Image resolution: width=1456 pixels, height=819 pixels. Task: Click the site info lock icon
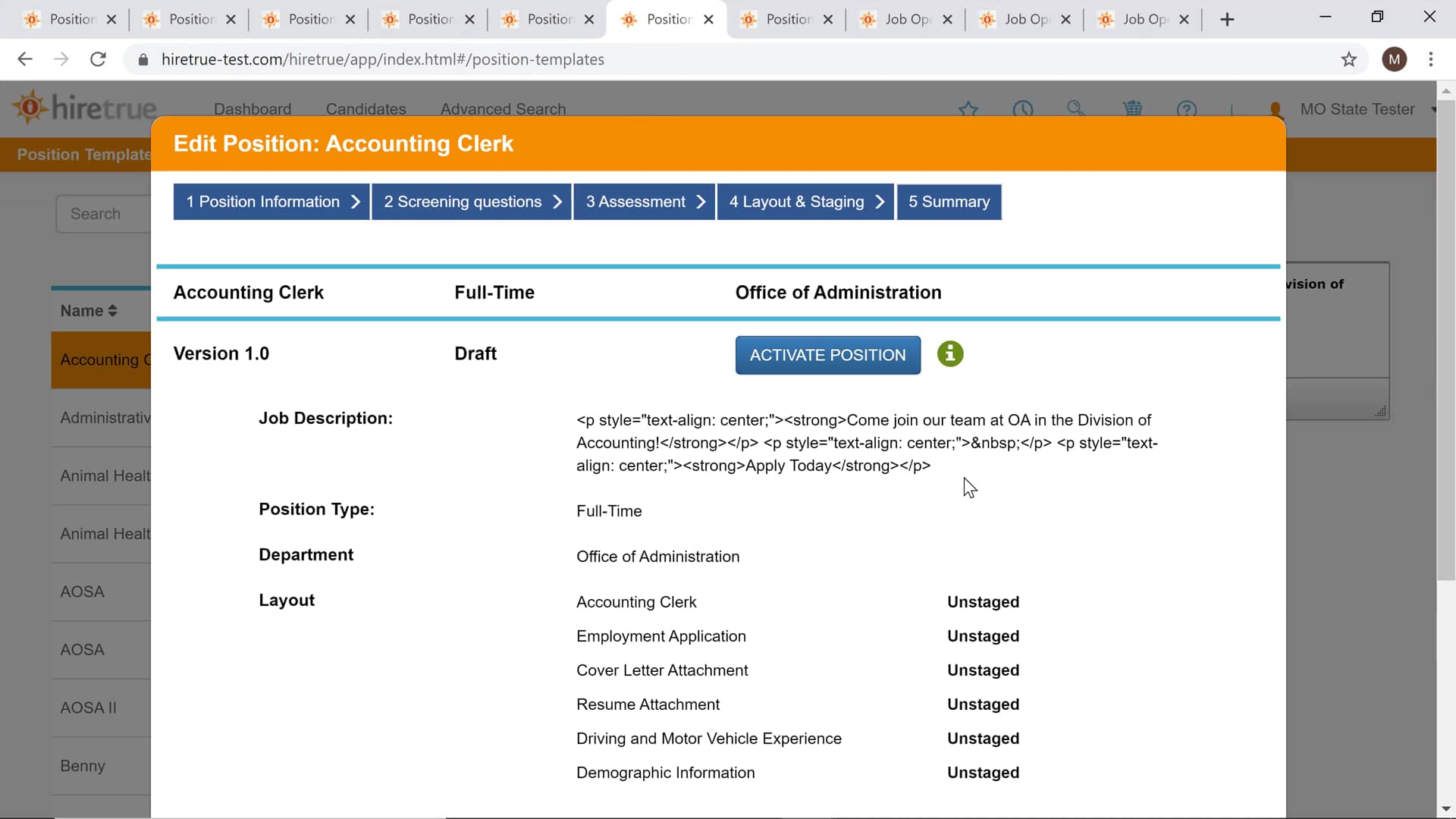coord(143,59)
